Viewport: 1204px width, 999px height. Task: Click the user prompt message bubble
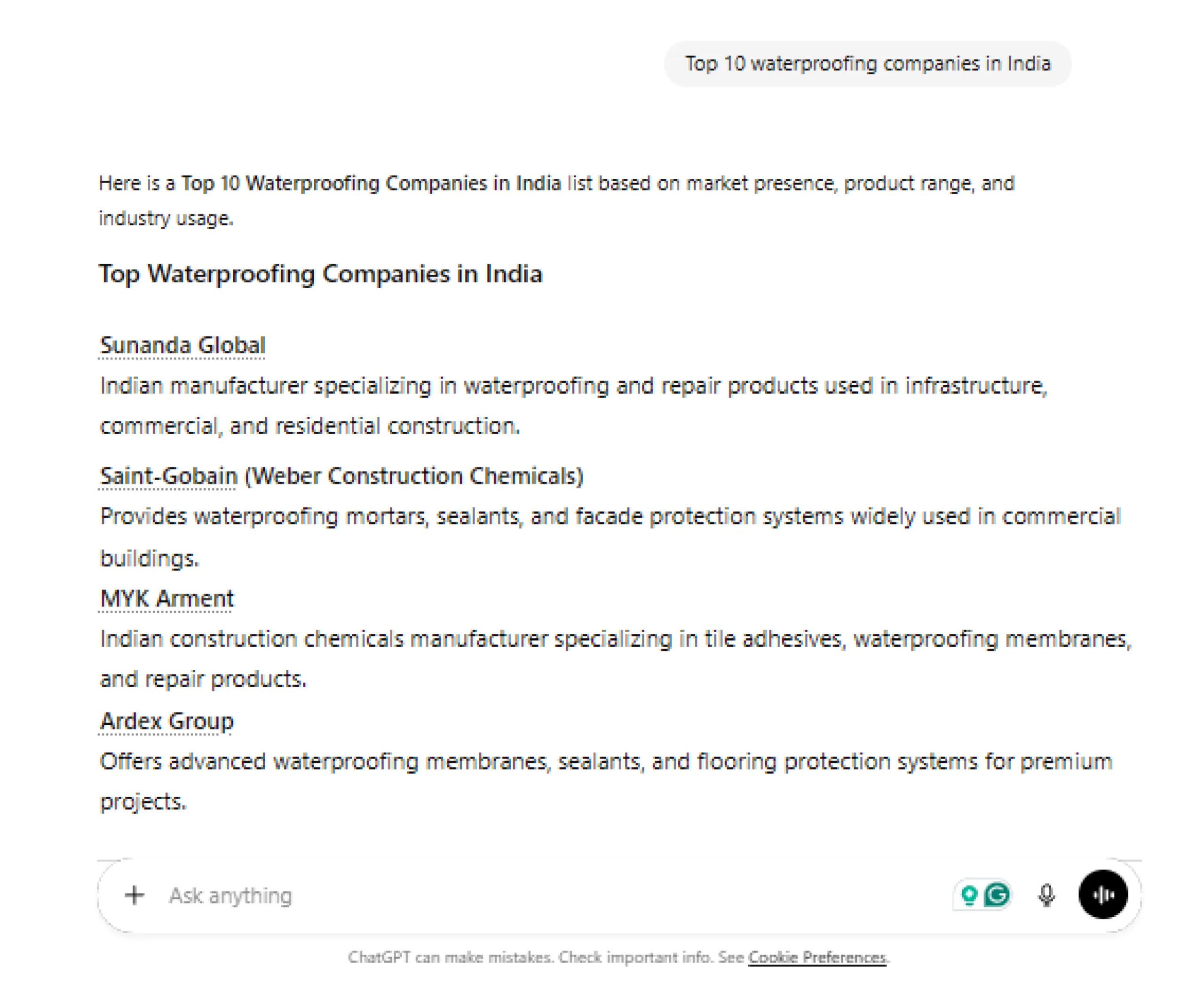(x=867, y=63)
